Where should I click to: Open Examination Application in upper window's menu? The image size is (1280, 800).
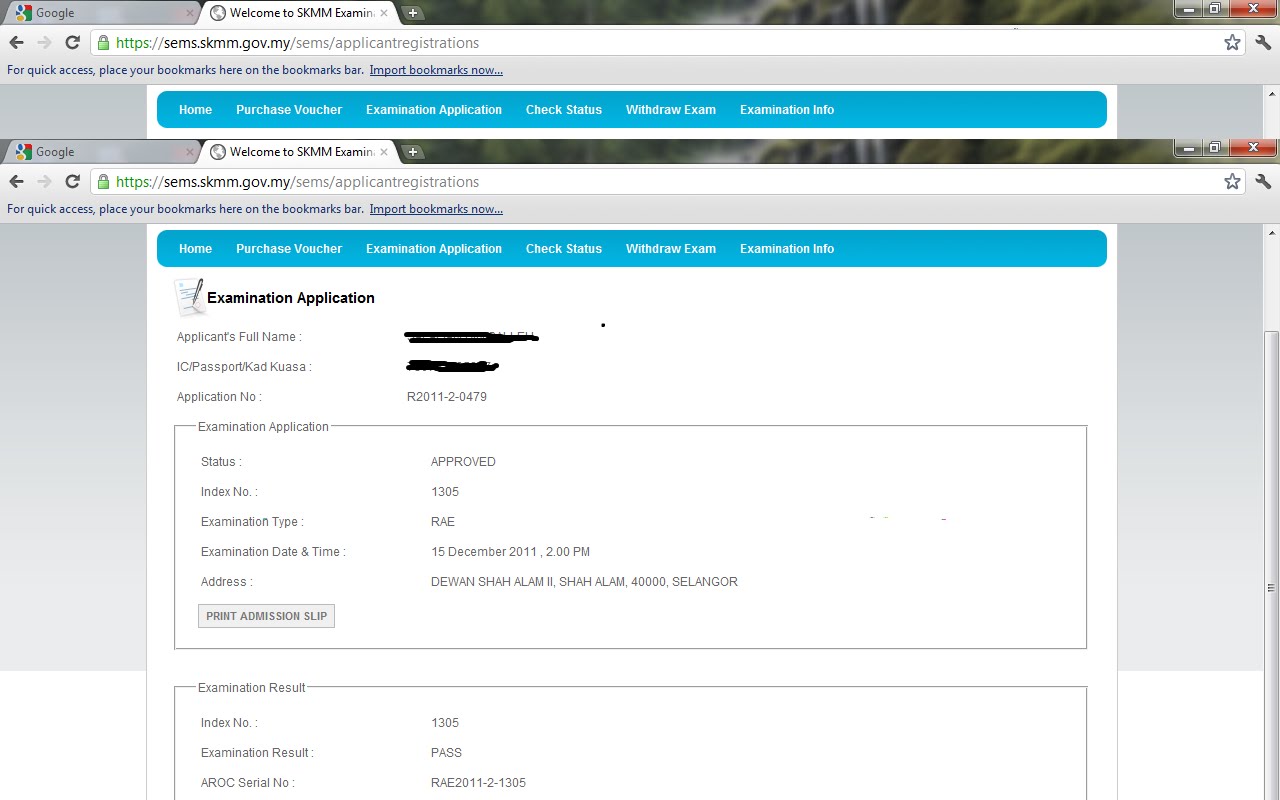tap(434, 110)
